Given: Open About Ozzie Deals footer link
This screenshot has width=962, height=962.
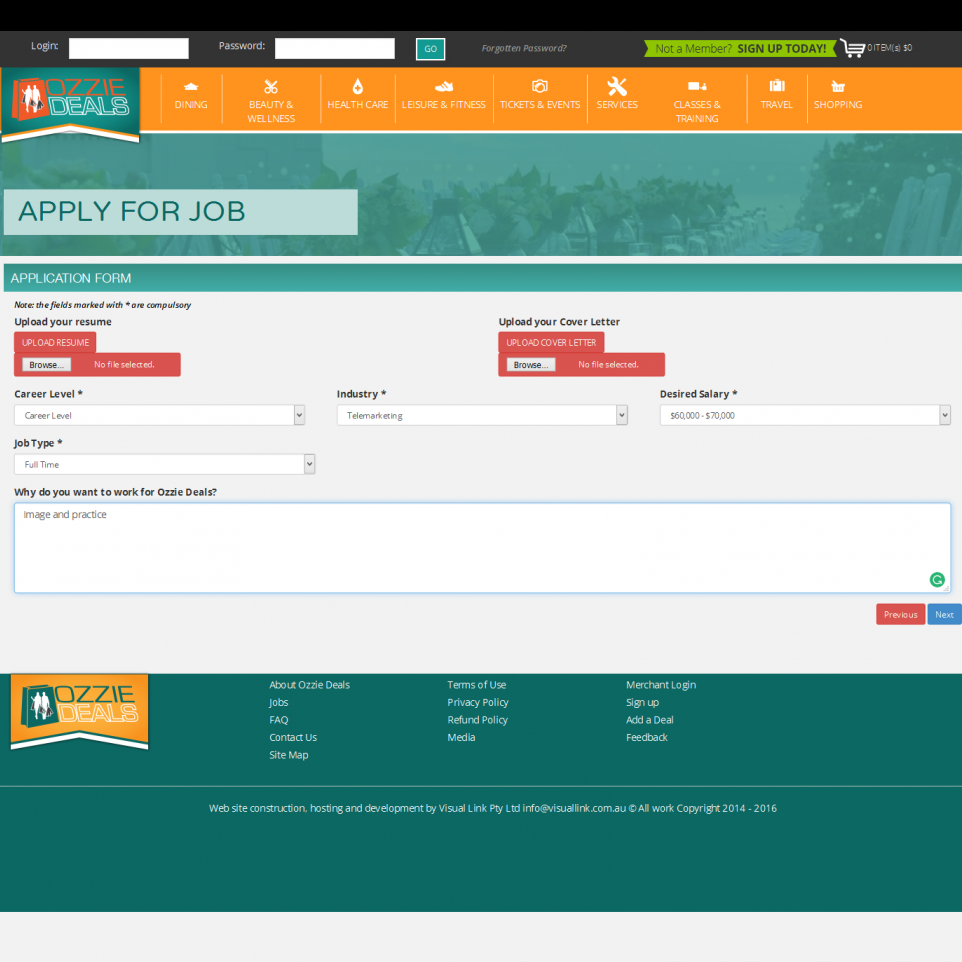Looking at the screenshot, I should (309, 685).
